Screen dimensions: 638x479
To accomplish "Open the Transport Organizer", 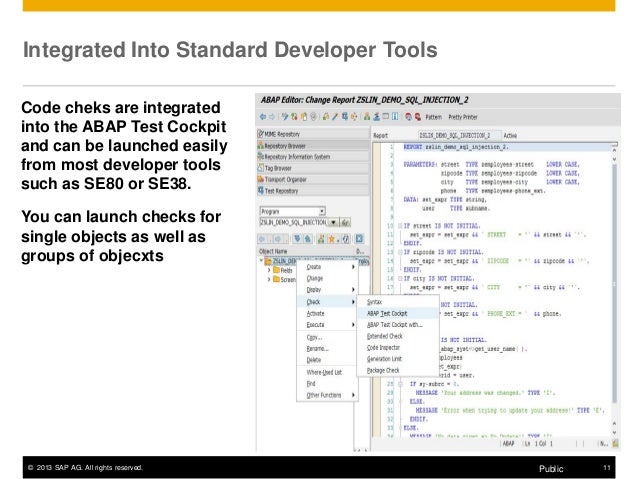I will point(313,179).
